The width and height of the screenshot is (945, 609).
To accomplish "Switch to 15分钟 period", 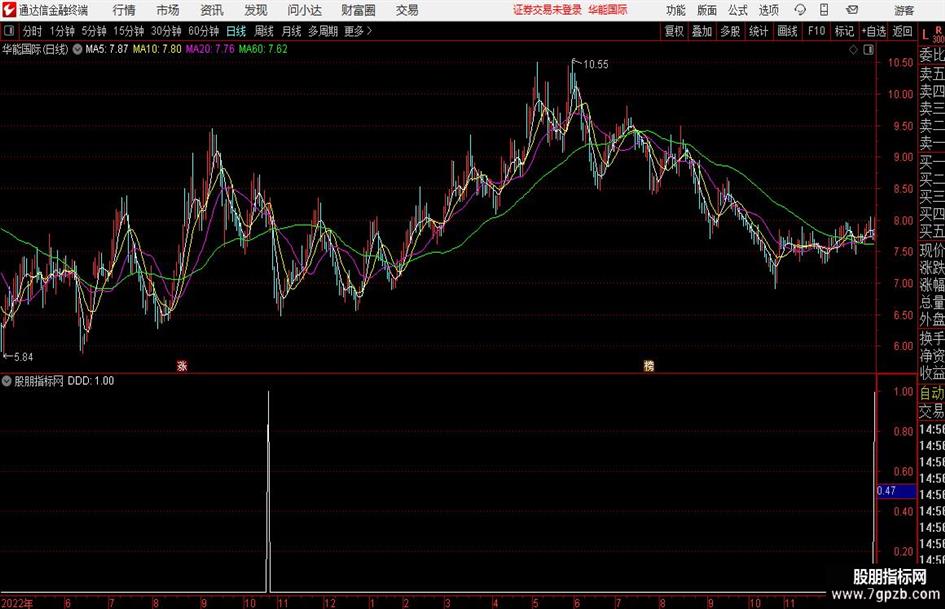I will (128, 31).
